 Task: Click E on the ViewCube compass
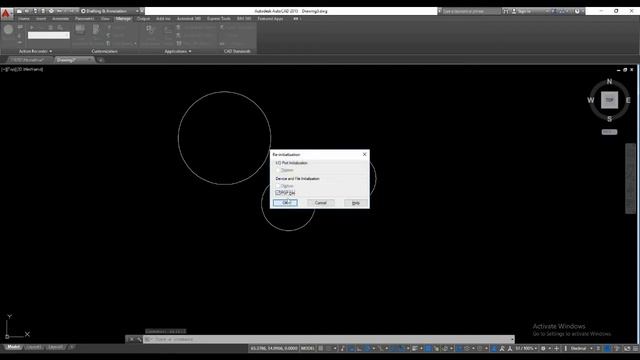pyautogui.click(x=628, y=100)
